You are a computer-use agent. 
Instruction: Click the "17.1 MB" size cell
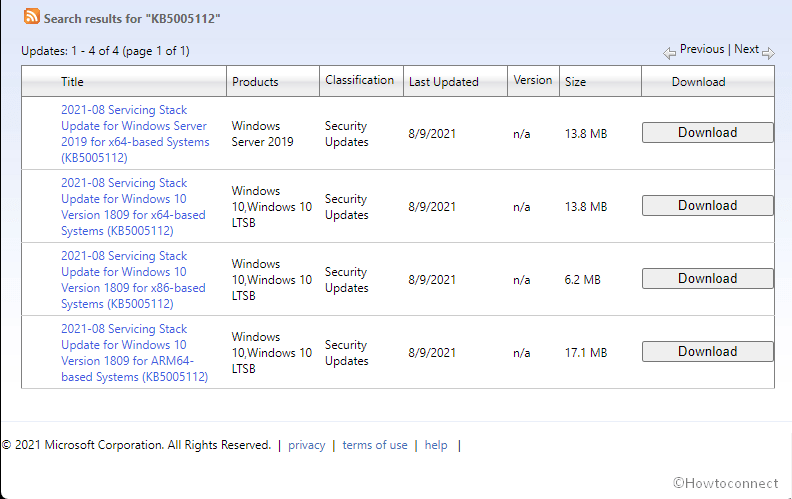586,353
